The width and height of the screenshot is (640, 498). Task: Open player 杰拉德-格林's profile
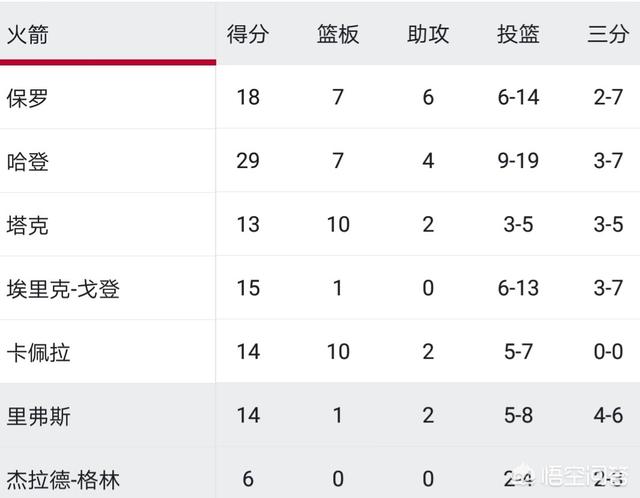click(x=63, y=480)
